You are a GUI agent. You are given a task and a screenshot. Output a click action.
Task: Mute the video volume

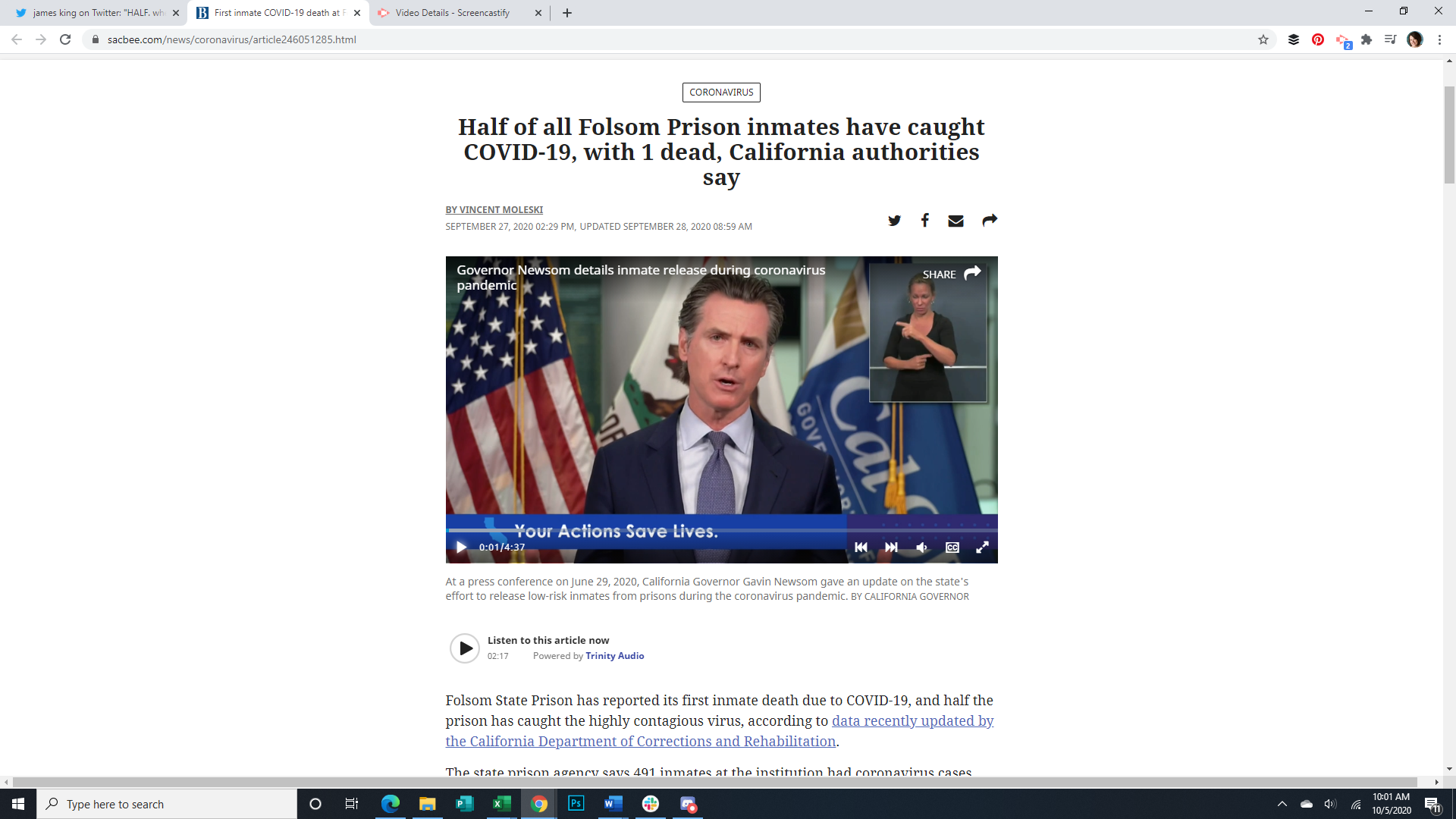click(921, 547)
